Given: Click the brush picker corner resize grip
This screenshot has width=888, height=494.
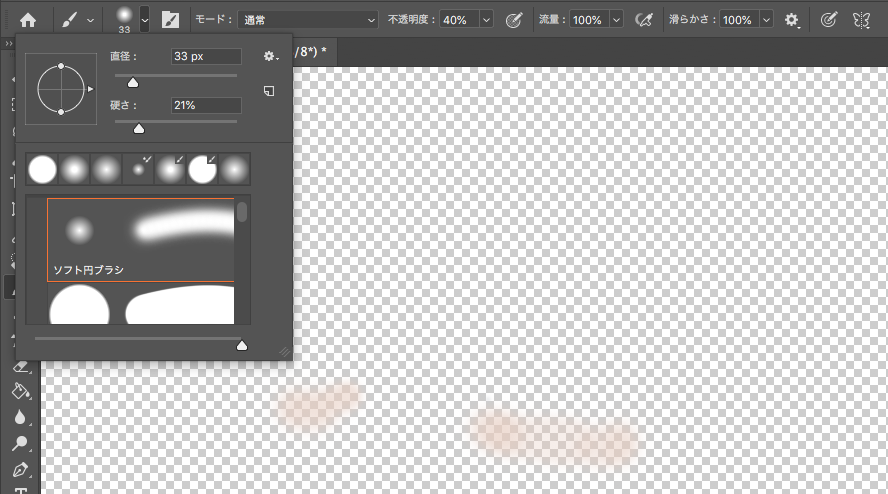Looking at the screenshot, I should coord(285,352).
